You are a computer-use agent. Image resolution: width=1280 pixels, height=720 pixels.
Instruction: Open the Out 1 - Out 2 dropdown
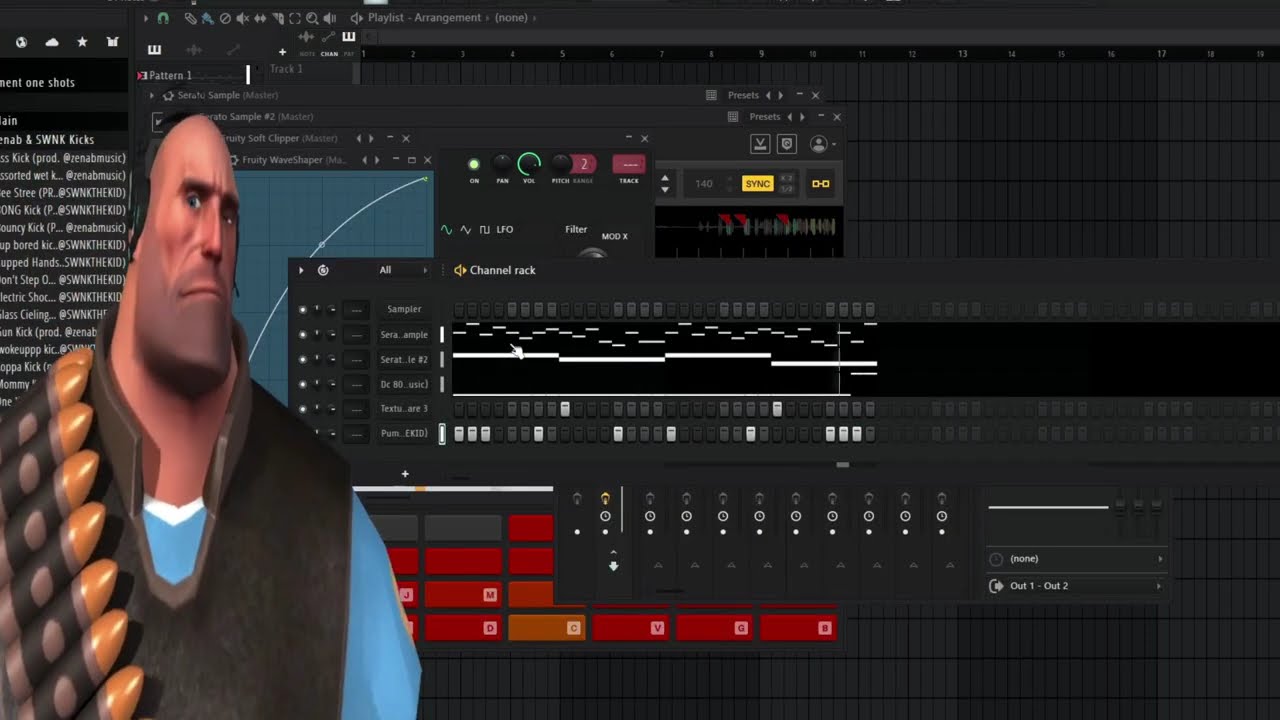pos(1076,586)
